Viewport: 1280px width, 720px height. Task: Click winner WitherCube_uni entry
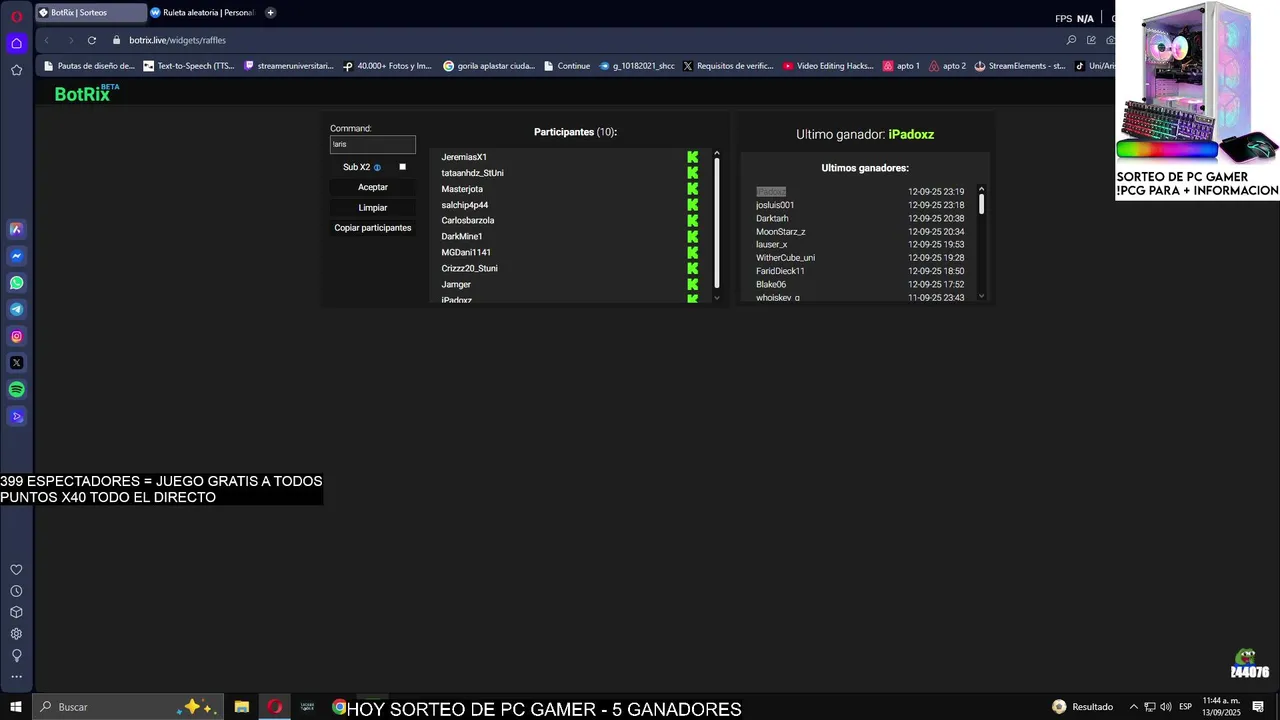pyautogui.click(x=785, y=258)
